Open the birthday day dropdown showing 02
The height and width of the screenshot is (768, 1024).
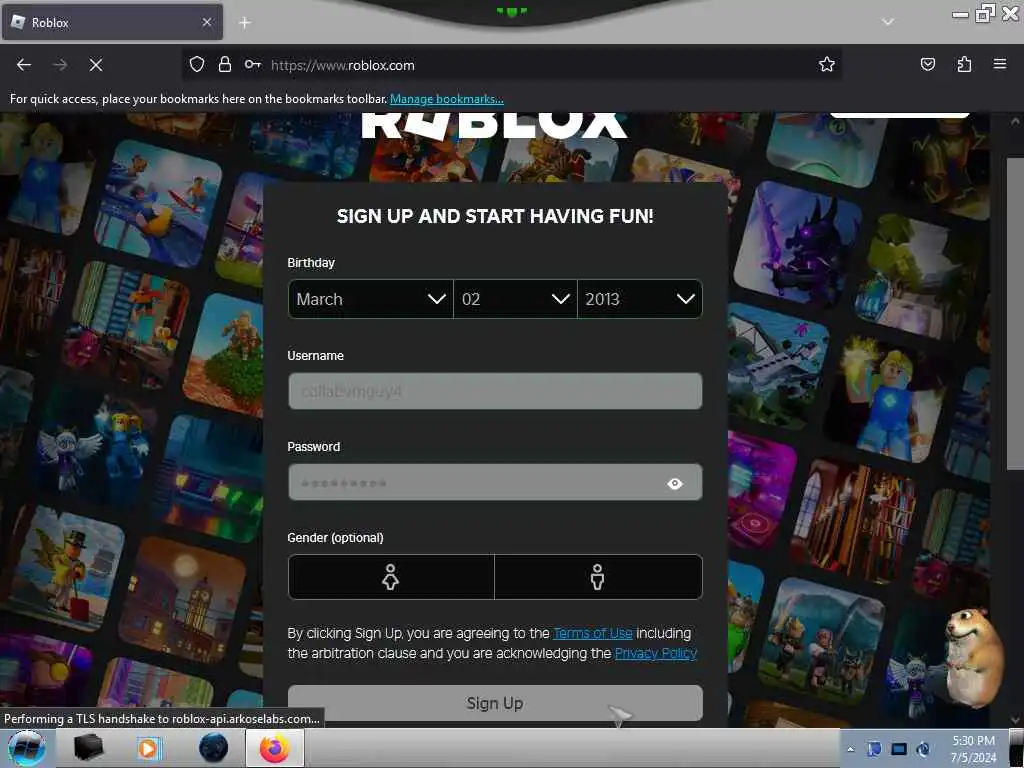515,299
